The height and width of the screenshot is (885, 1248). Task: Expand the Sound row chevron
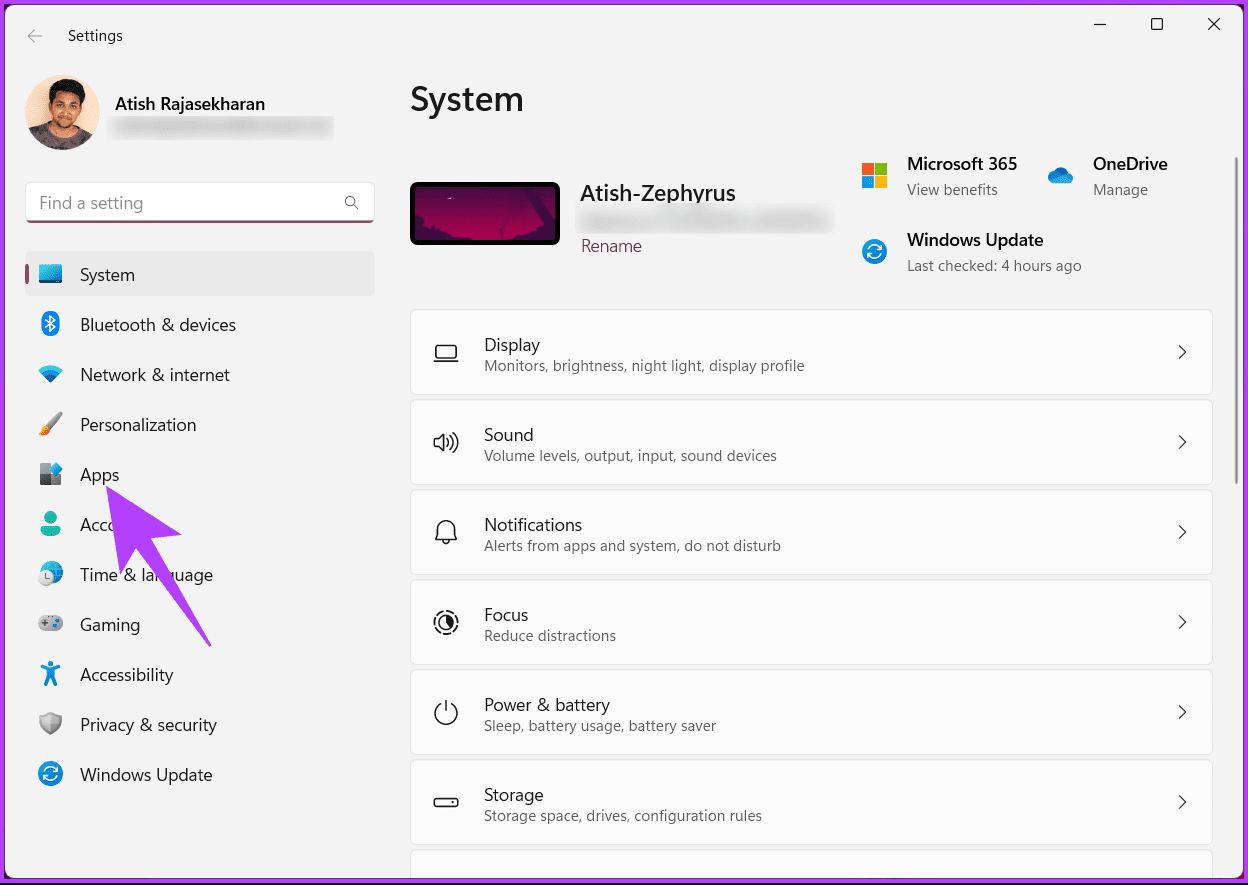click(1182, 442)
